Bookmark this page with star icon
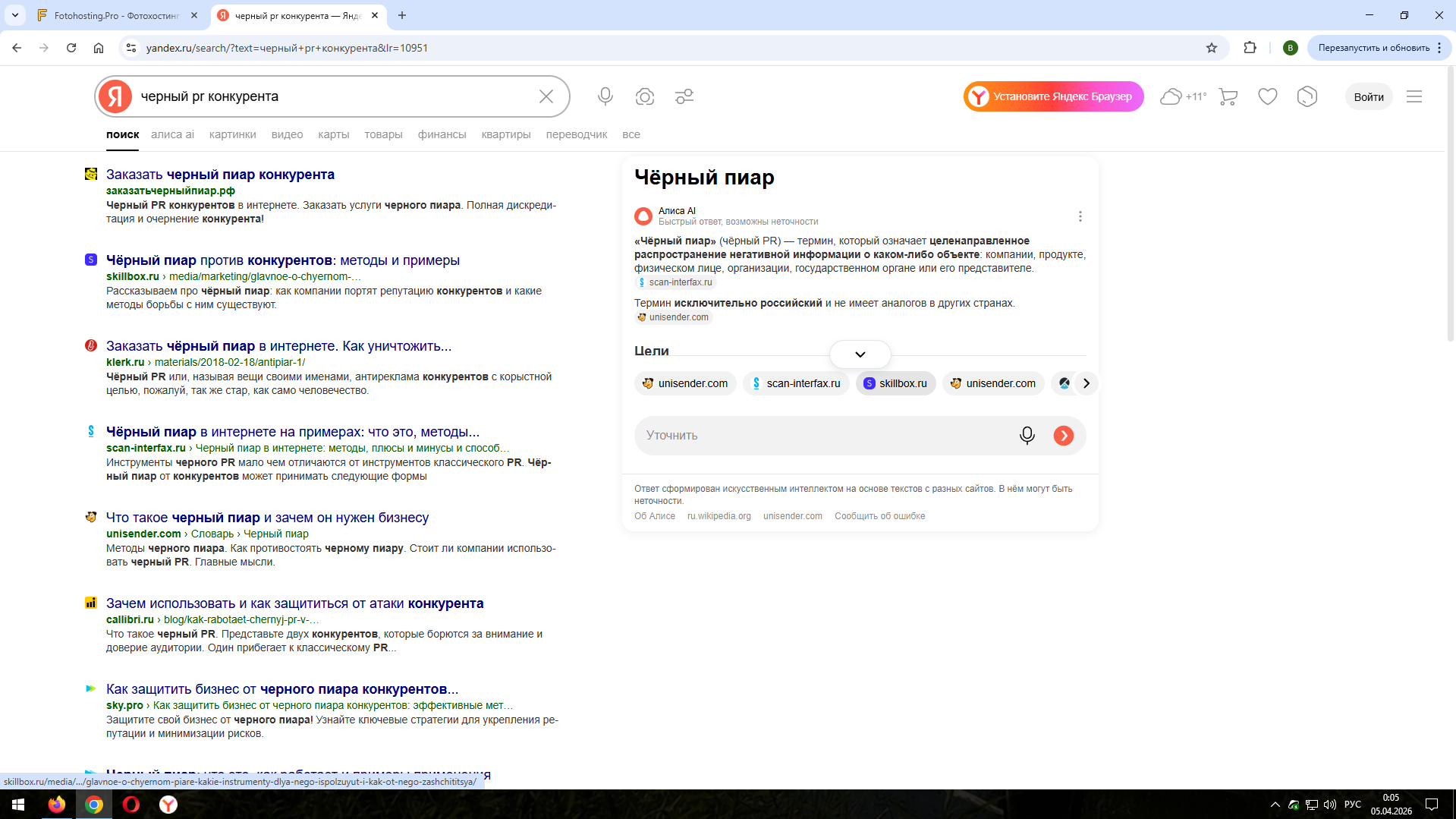Viewport: 1456px width, 819px height. pos(1211,48)
